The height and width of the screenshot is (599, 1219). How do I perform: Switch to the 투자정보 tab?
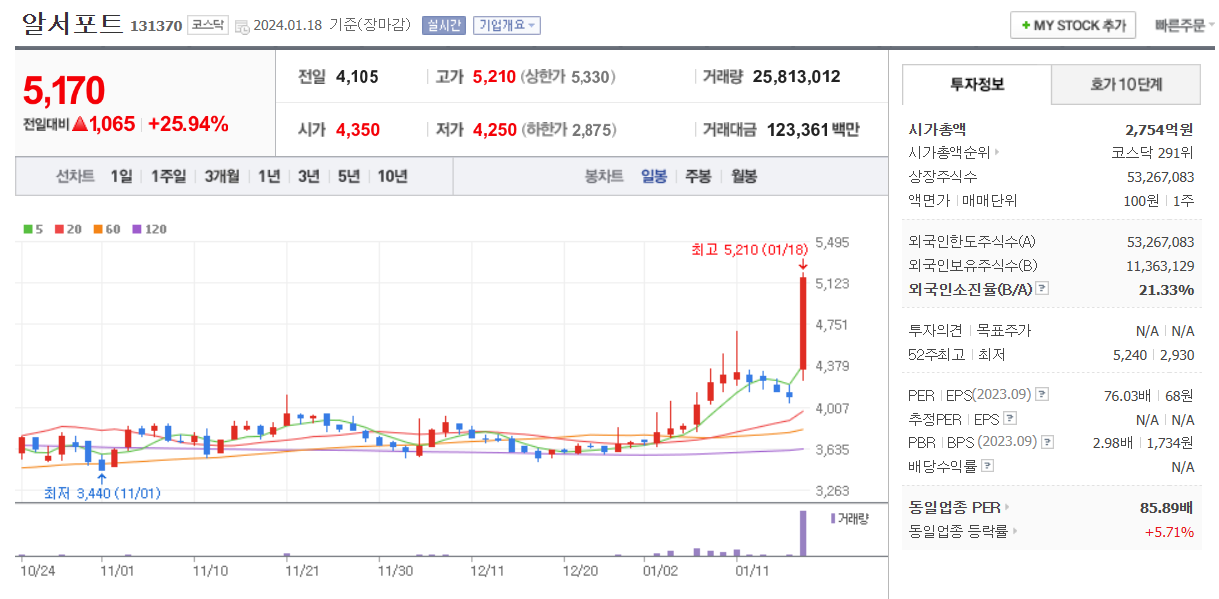click(977, 85)
